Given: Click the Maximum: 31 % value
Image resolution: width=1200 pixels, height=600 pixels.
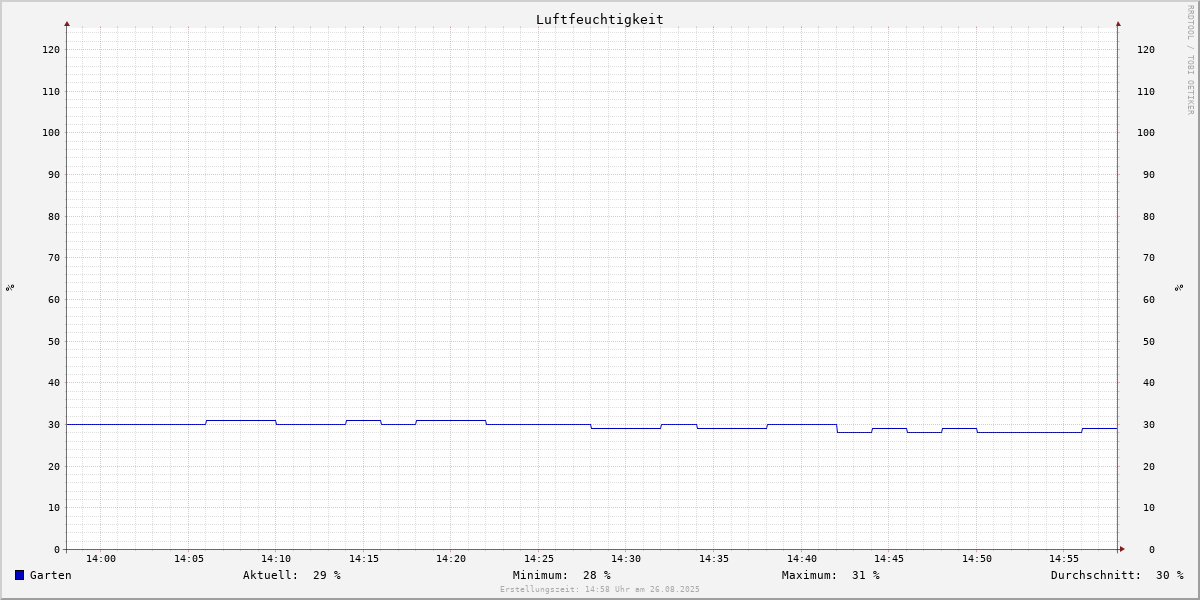Looking at the screenshot, I should coord(831,575).
